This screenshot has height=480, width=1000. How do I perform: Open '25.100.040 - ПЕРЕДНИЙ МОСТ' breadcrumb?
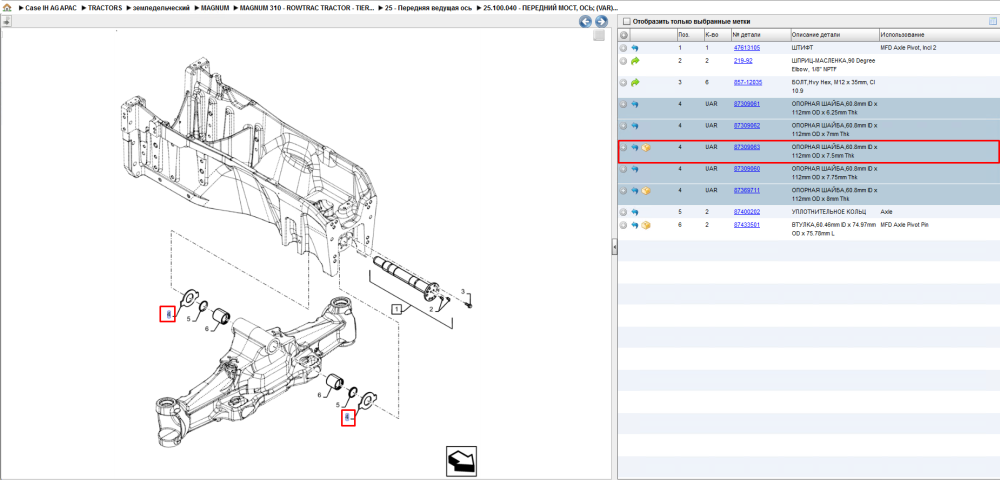pos(551,8)
